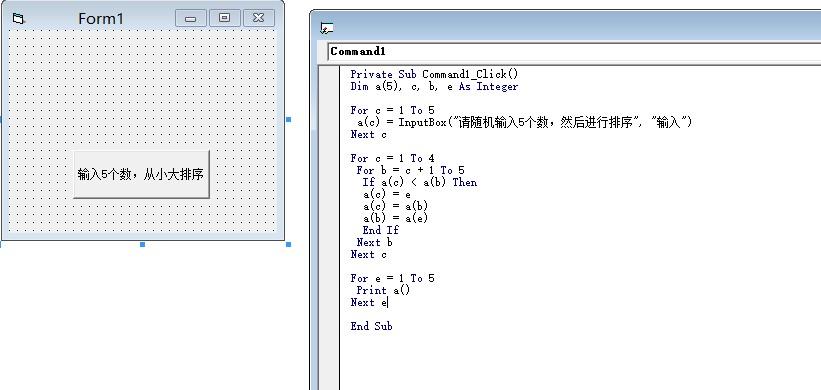Screen dimensions: 821x390
Task: Click the Form1 title text
Action: pos(101,19)
